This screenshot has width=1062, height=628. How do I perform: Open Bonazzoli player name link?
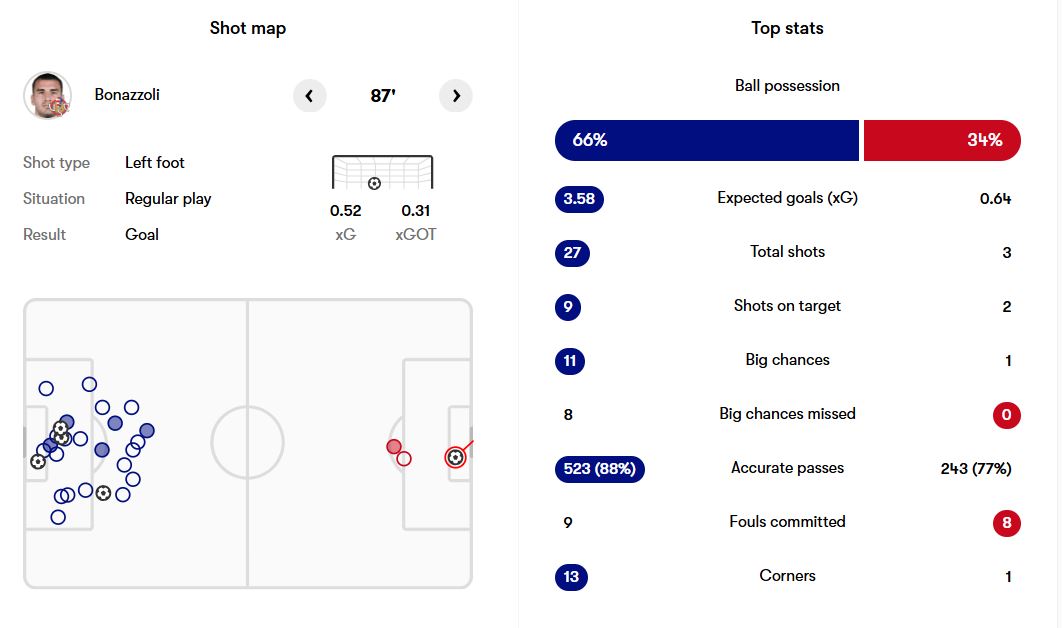pyautogui.click(x=127, y=95)
